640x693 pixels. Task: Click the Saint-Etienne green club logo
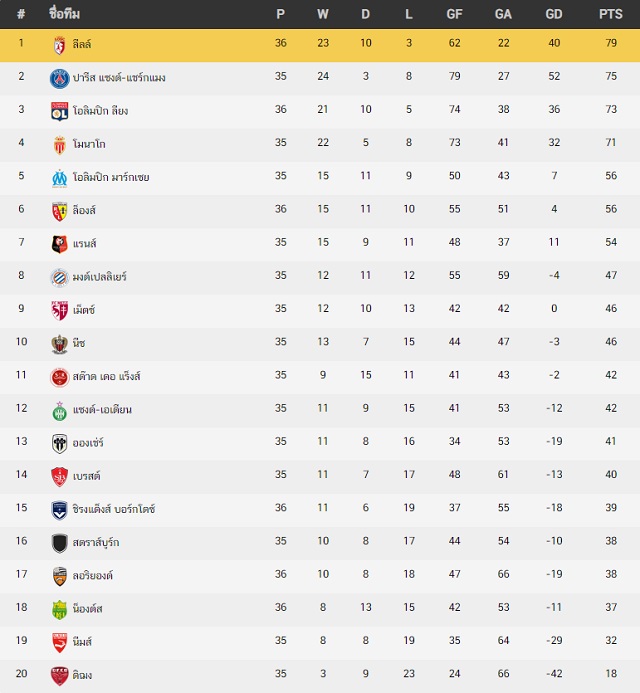tap(60, 411)
